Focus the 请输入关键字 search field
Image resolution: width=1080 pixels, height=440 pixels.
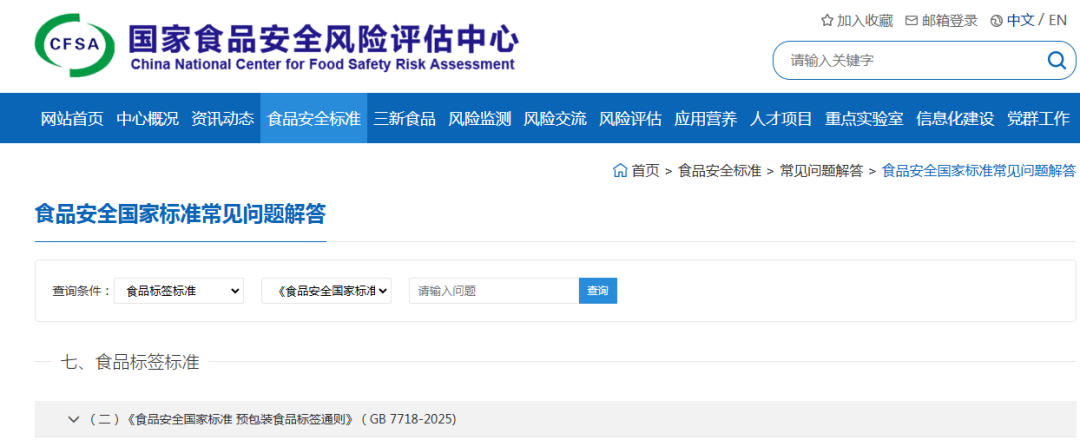pyautogui.click(x=913, y=61)
